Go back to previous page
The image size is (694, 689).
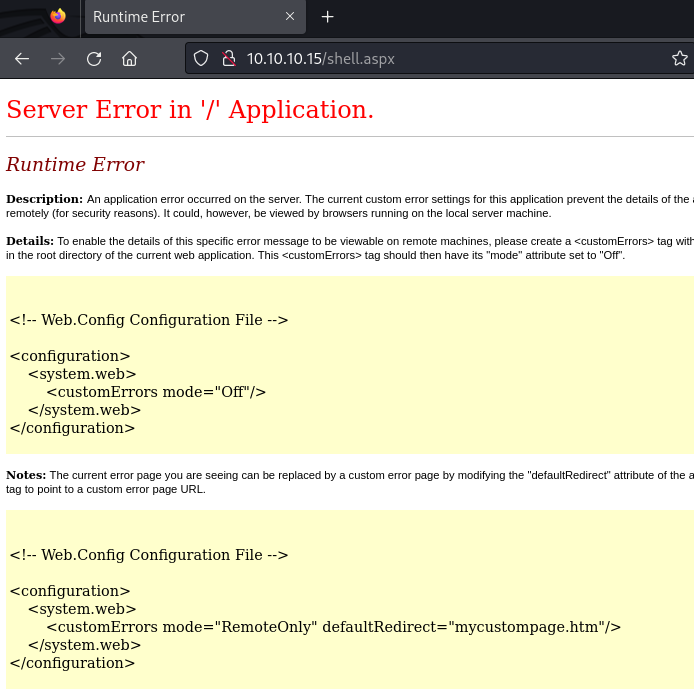point(22,58)
